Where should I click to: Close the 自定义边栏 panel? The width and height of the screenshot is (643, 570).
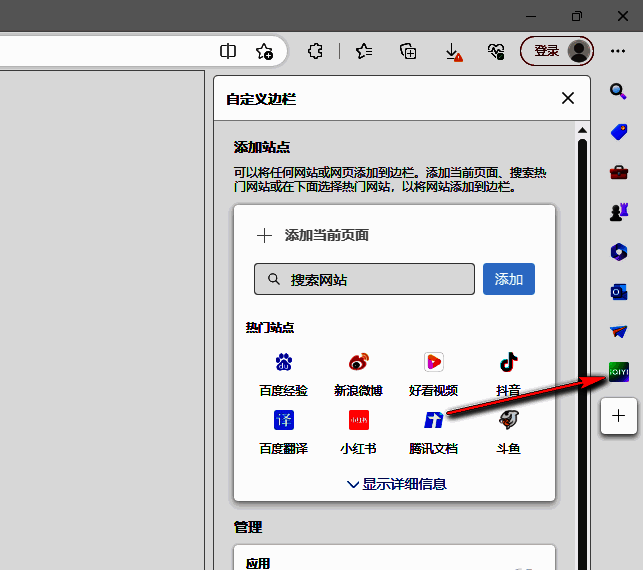coord(568,98)
